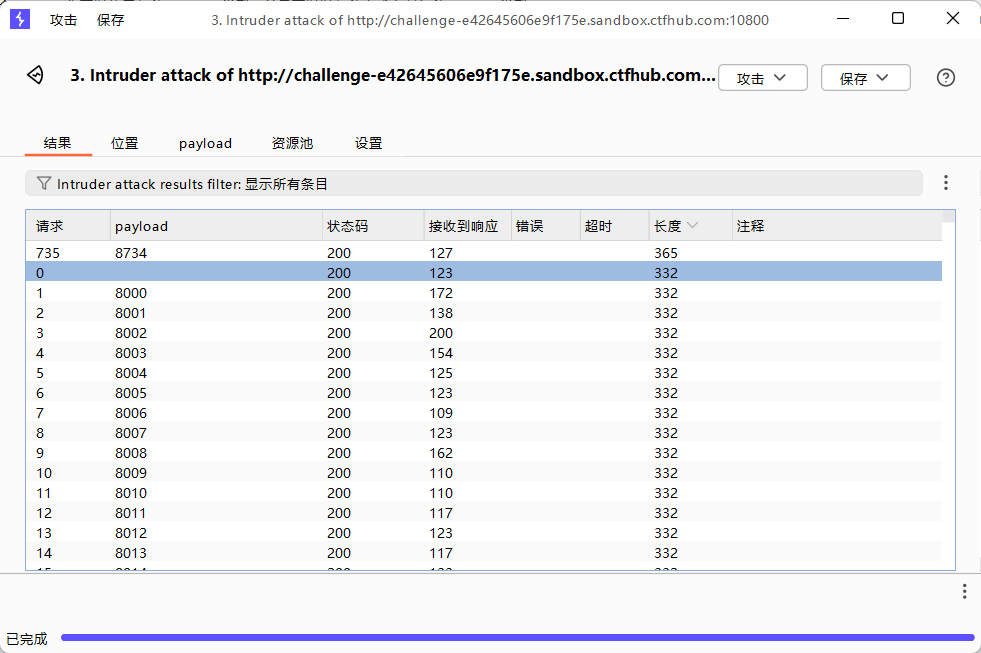This screenshot has width=981, height=653.
Task: Expand the 攻击 dropdown button
Action: point(762,78)
